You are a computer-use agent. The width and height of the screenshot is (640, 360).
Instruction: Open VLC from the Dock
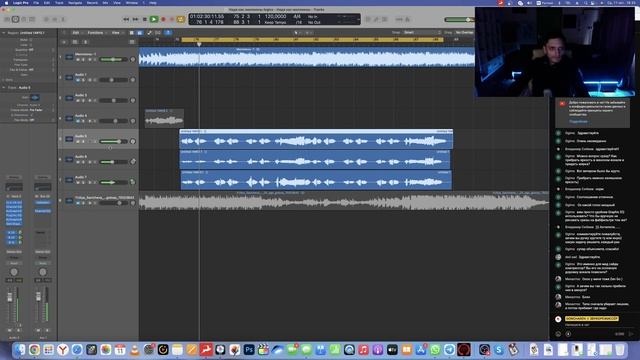[134, 350]
